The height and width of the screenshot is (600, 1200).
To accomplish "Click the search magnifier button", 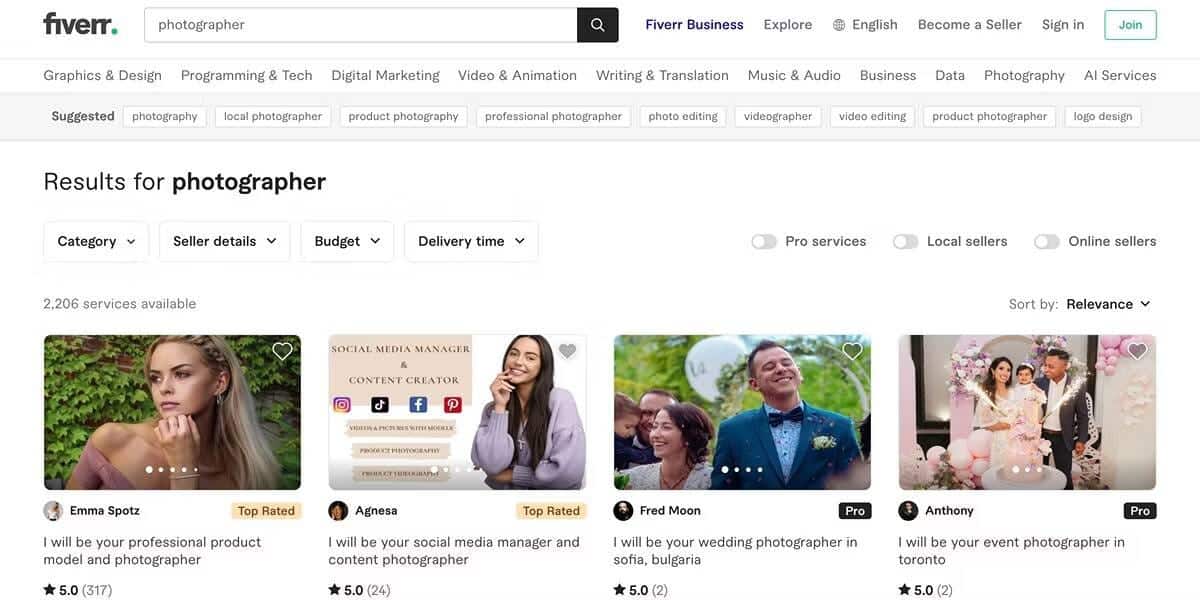I will tap(598, 25).
